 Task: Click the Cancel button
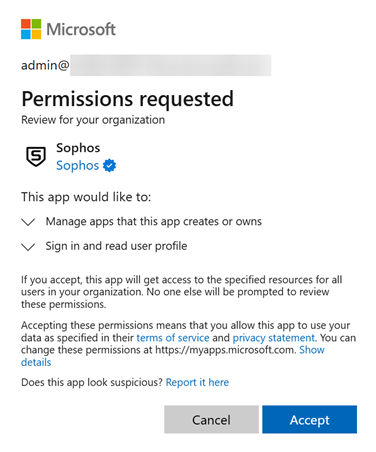click(x=211, y=419)
